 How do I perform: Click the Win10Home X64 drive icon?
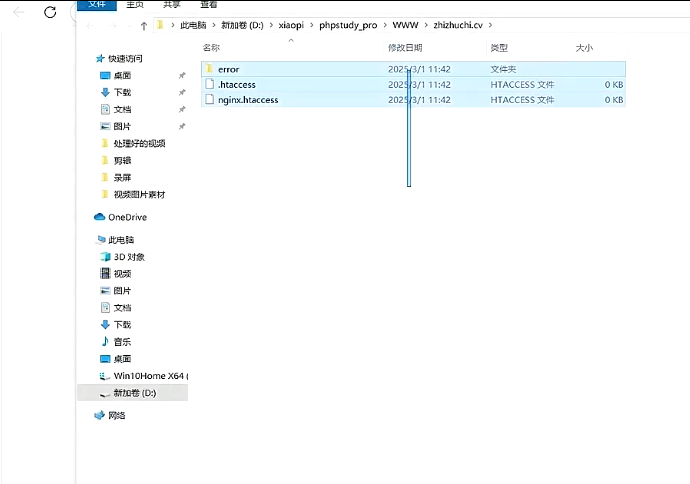105,376
